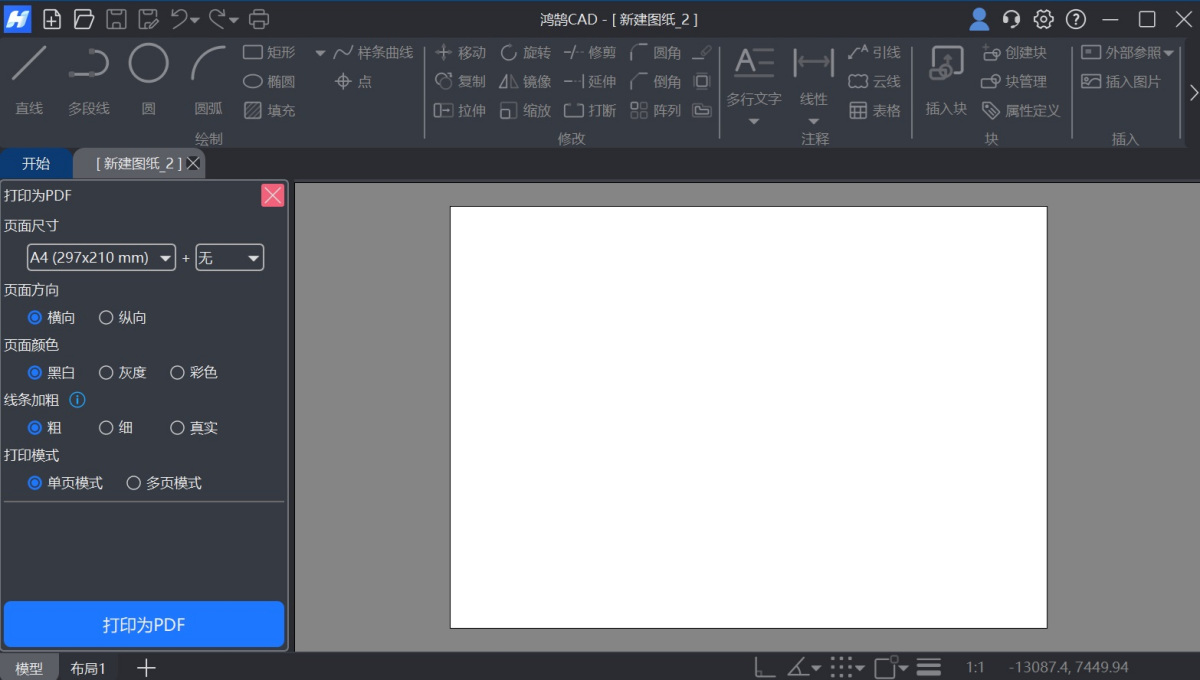Open the 创建块 (Create Block) tool

[x=1017, y=52]
